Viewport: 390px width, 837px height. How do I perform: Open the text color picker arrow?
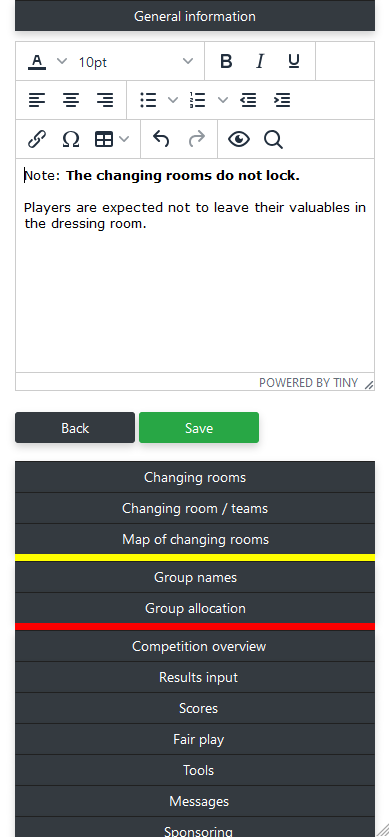pos(62,61)
